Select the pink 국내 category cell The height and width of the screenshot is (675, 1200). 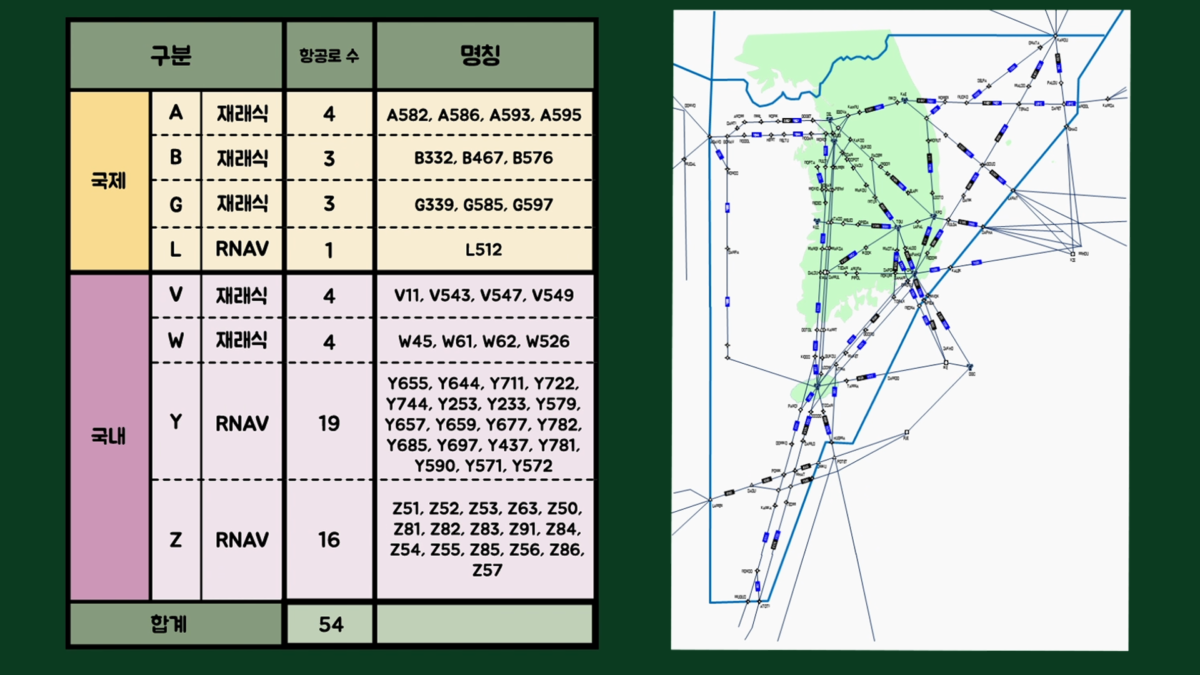pos(109,437)
